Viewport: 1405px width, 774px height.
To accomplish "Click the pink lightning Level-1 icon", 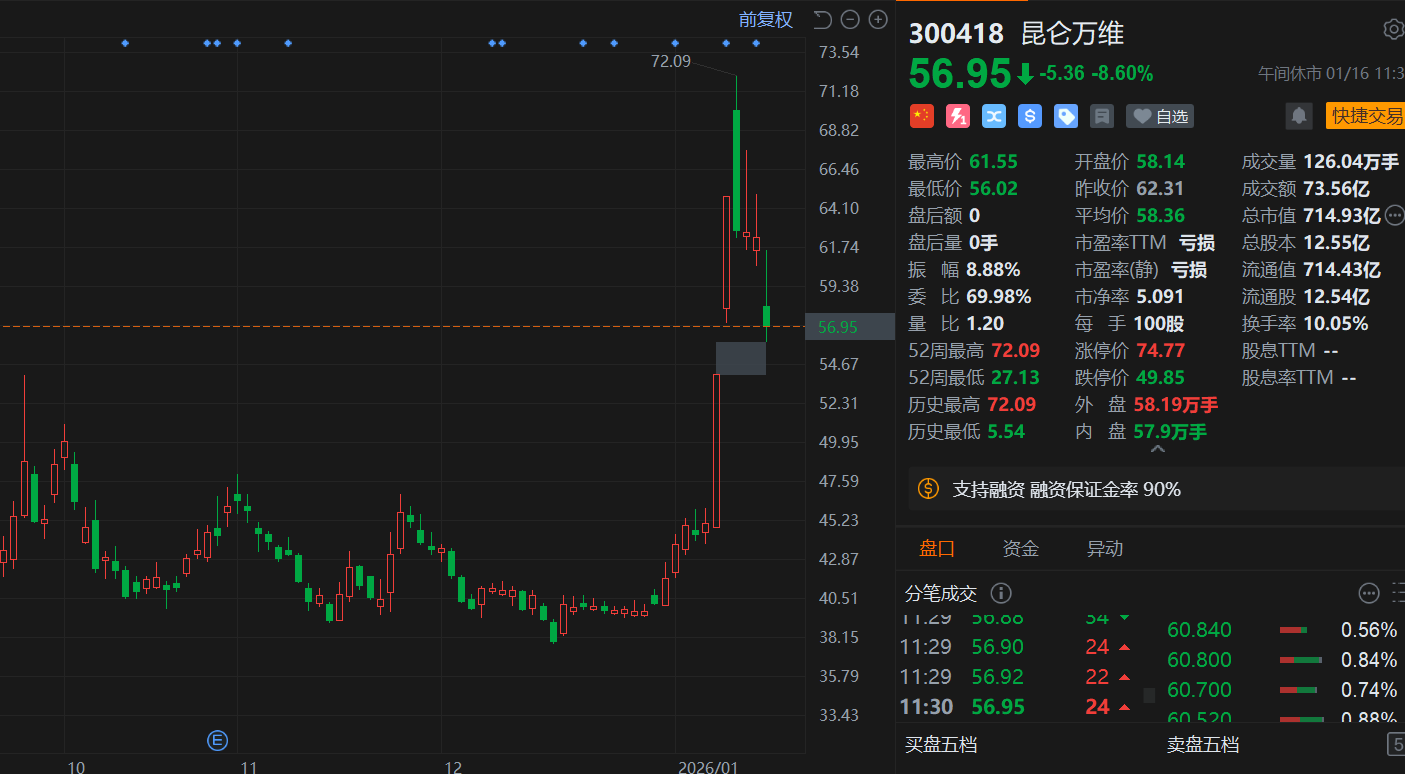I will 958,116.
